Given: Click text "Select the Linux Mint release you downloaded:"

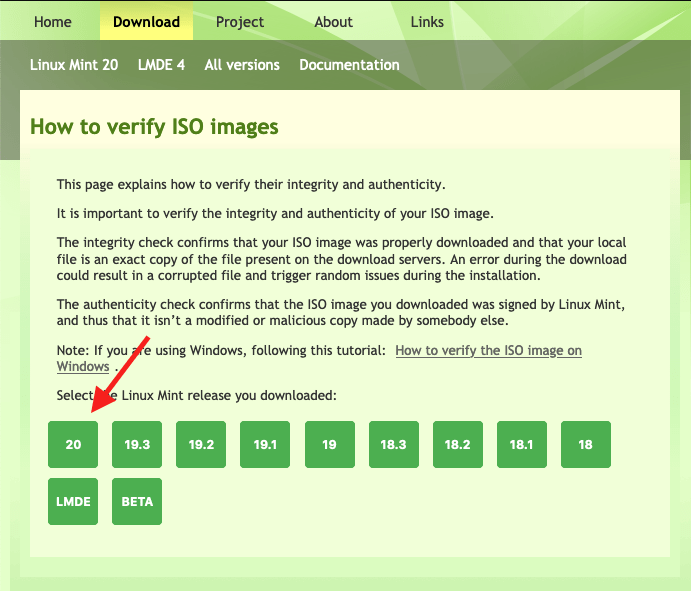Looking at the screenshot, I should [x=197, y=395].
